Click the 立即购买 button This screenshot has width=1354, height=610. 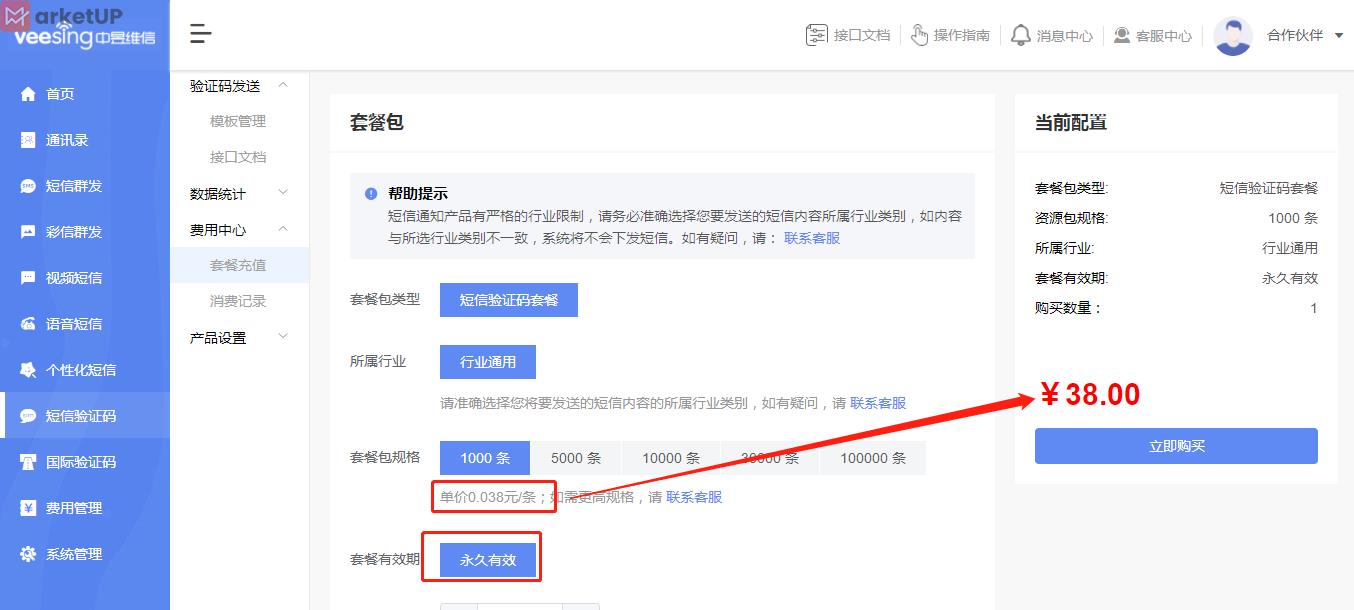pos(1176,446)
